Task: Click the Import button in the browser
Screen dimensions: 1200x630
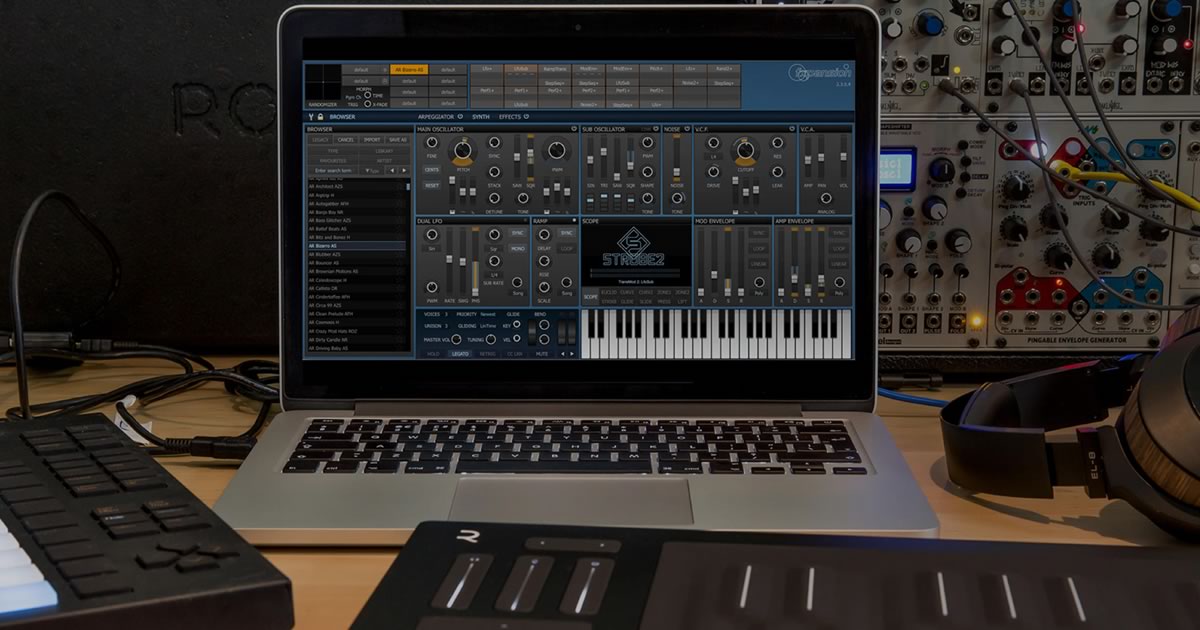Action: pyautogui.click(x=372, y=140)
